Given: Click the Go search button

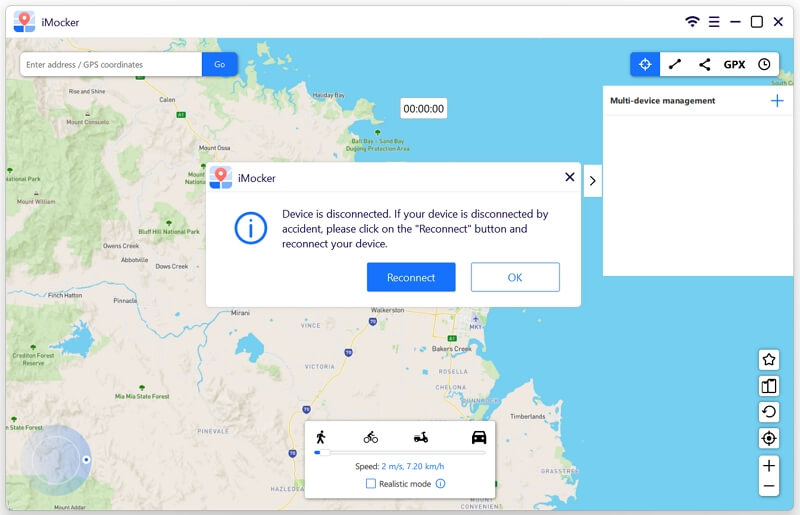Looking at the screenshot, I should click(x=219, y=64).
